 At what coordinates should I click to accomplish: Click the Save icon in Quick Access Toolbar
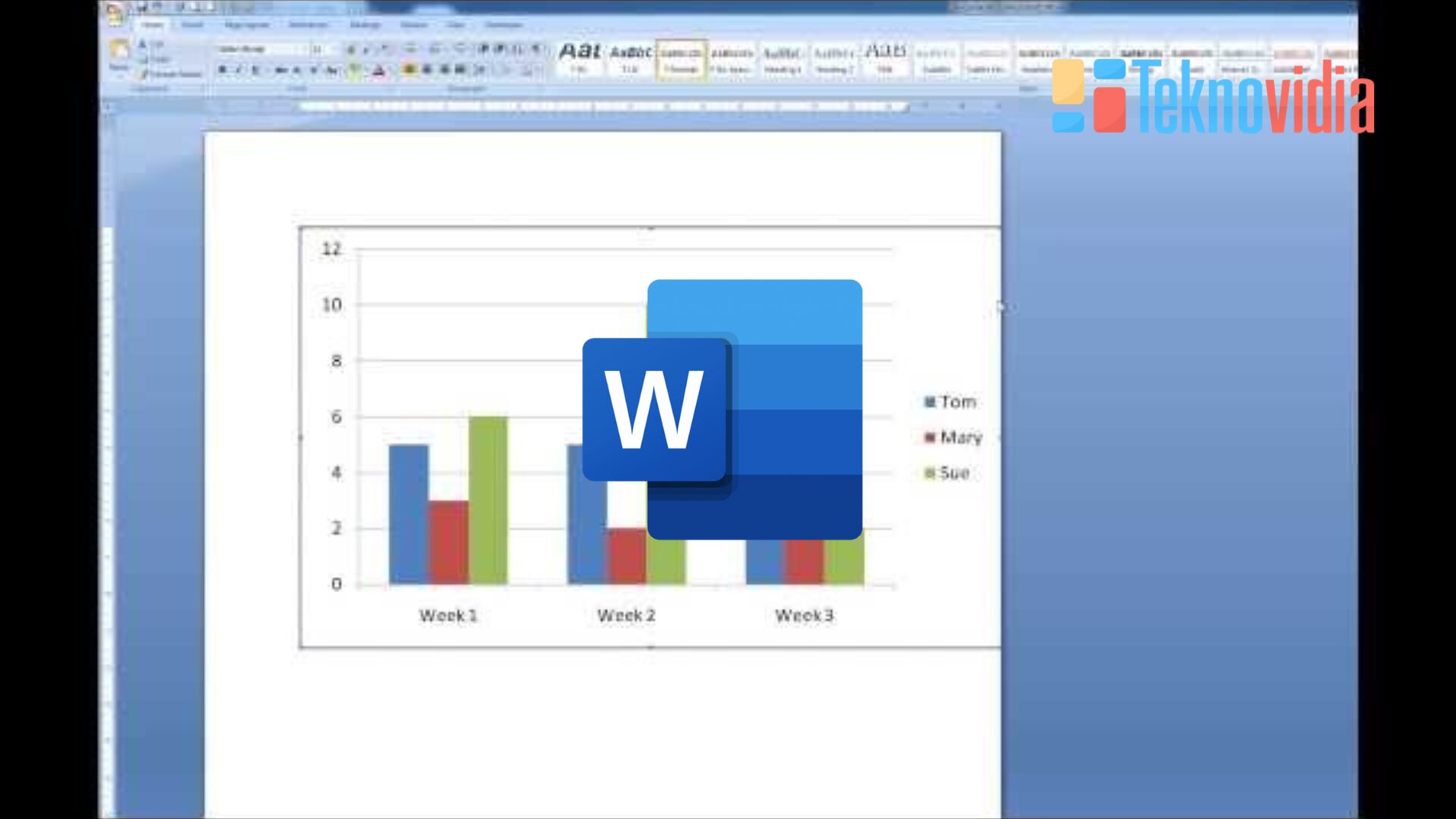tap(141, 8)
